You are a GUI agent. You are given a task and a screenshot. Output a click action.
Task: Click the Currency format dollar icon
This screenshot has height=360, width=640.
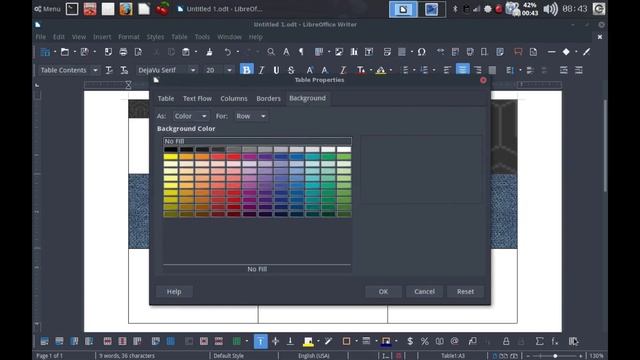(x=410, y=341)
